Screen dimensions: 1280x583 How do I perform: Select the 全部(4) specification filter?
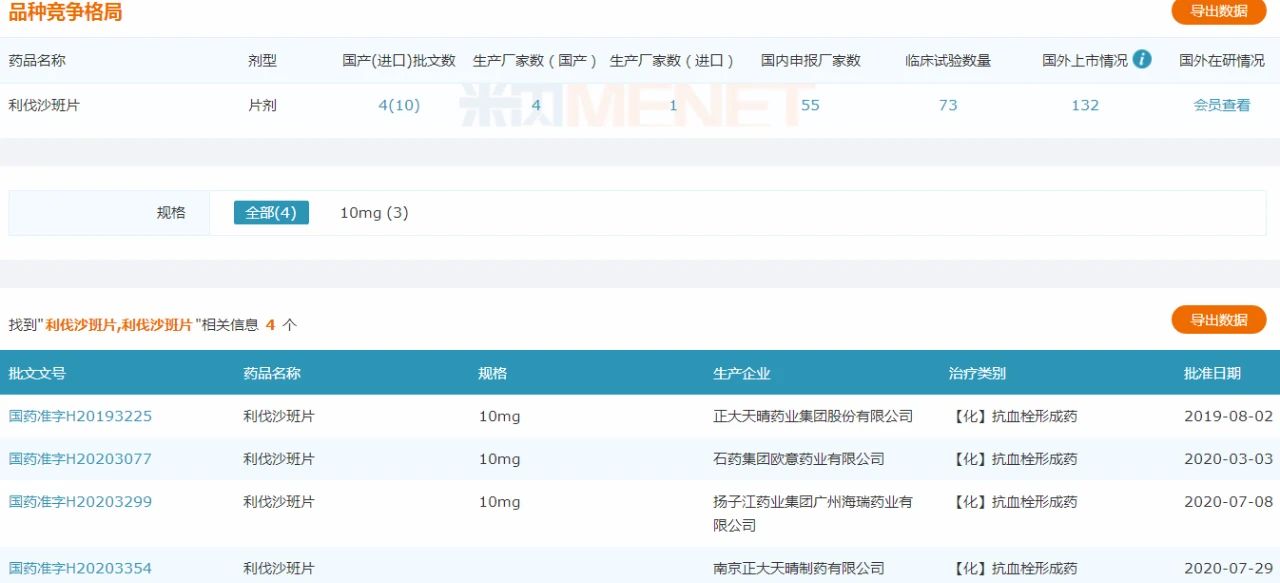(271, 213)
